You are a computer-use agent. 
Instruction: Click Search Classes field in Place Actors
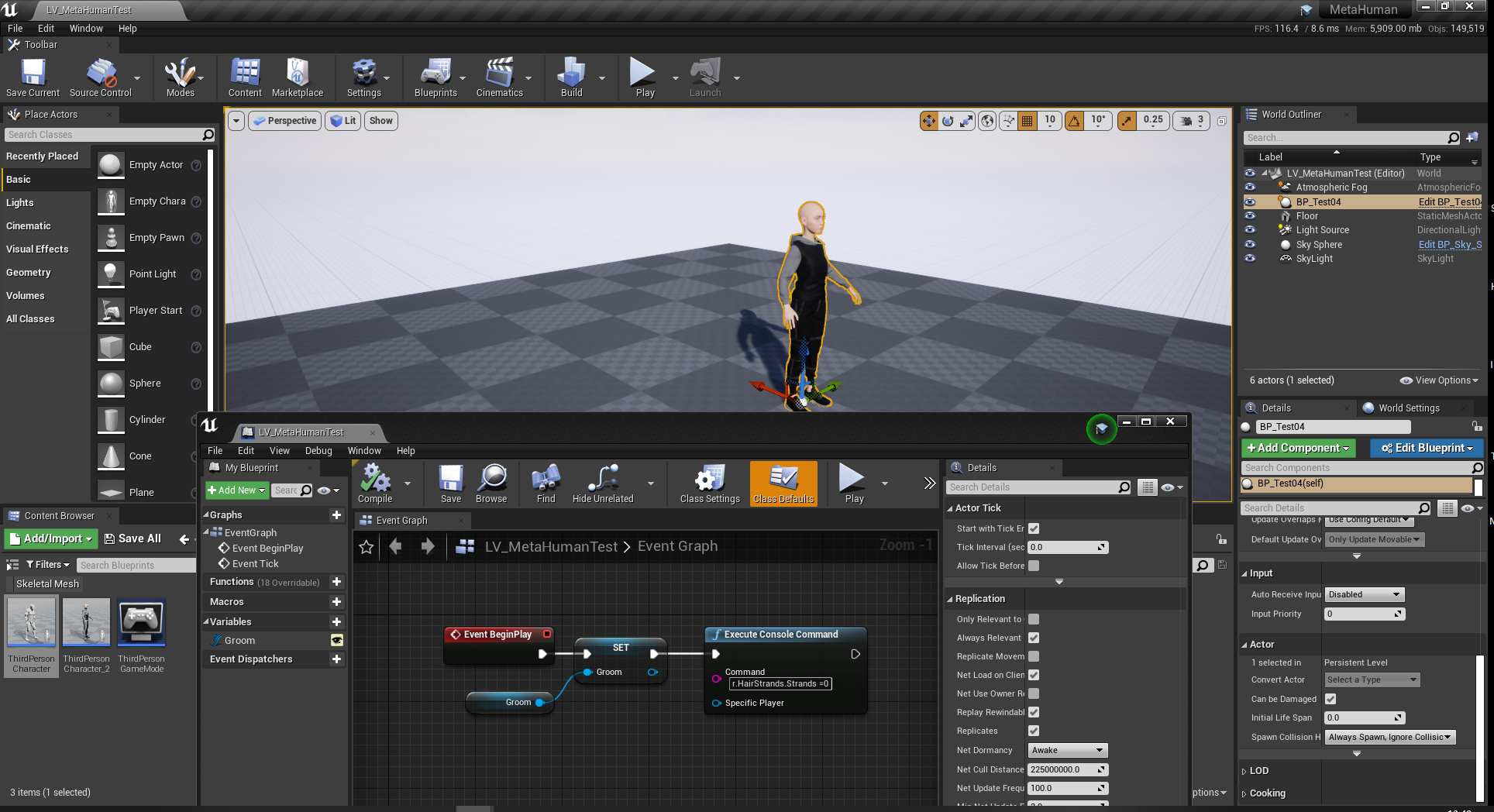(109, 135)
